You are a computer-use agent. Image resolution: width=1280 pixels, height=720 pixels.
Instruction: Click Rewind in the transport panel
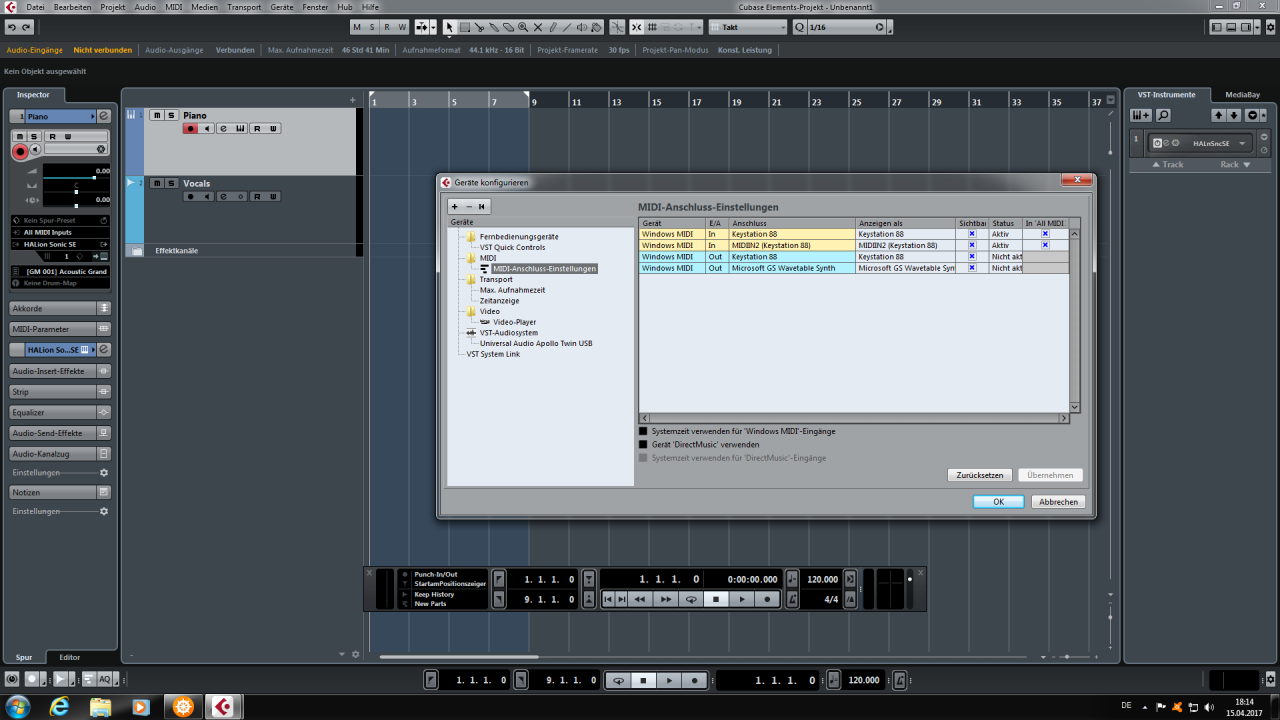[640, 599]
